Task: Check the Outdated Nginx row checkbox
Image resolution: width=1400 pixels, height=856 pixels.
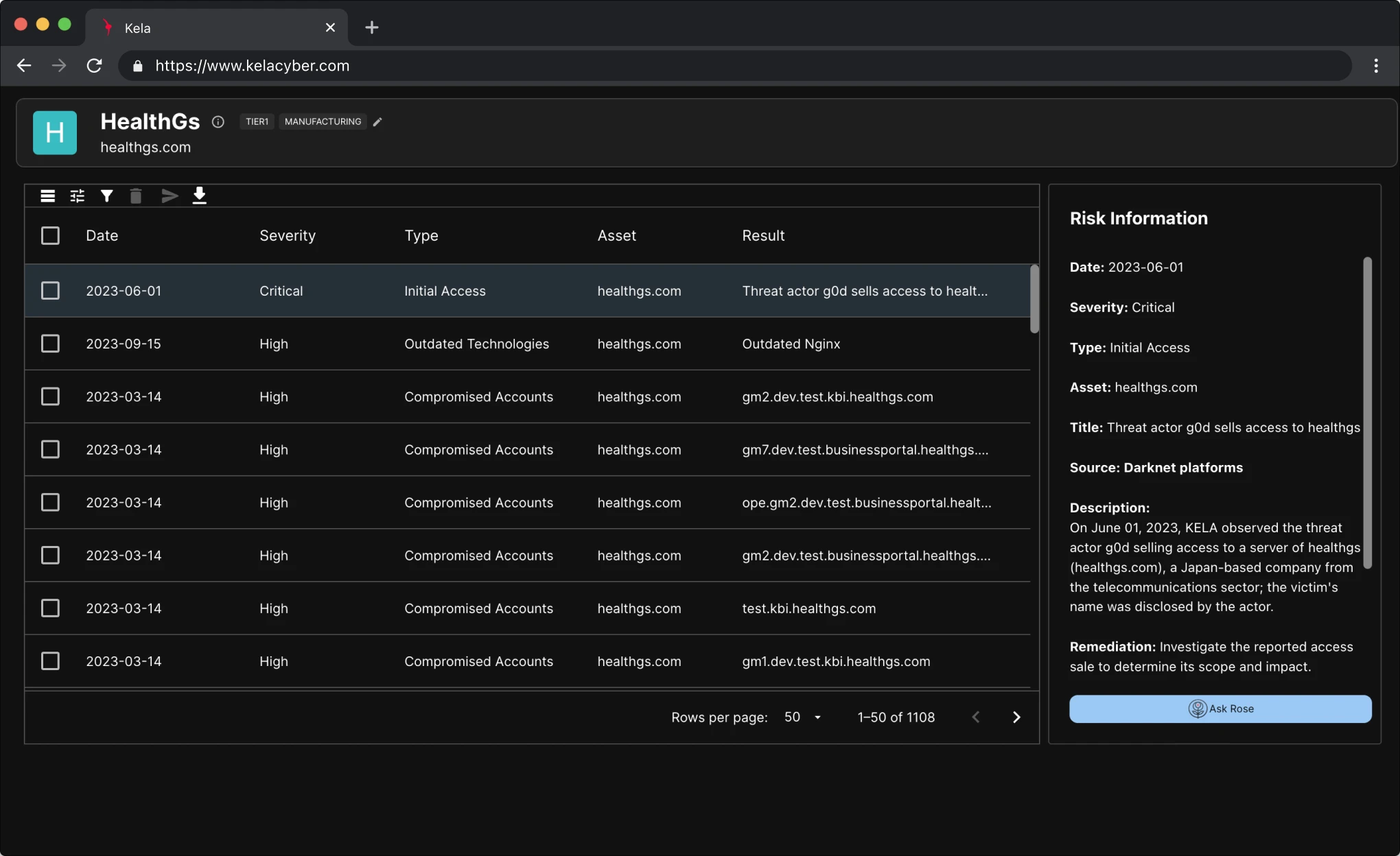Action: (50, 344)
